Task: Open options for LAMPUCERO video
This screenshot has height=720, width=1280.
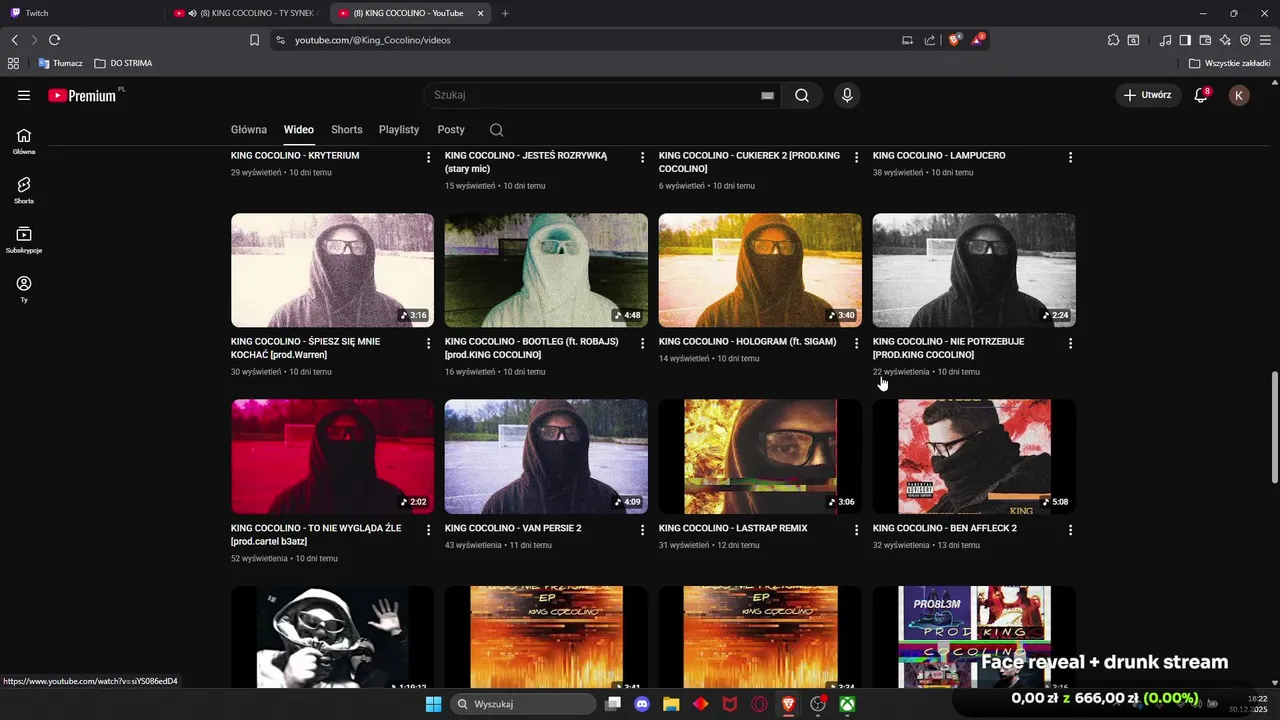Action: pos(1070,158)
